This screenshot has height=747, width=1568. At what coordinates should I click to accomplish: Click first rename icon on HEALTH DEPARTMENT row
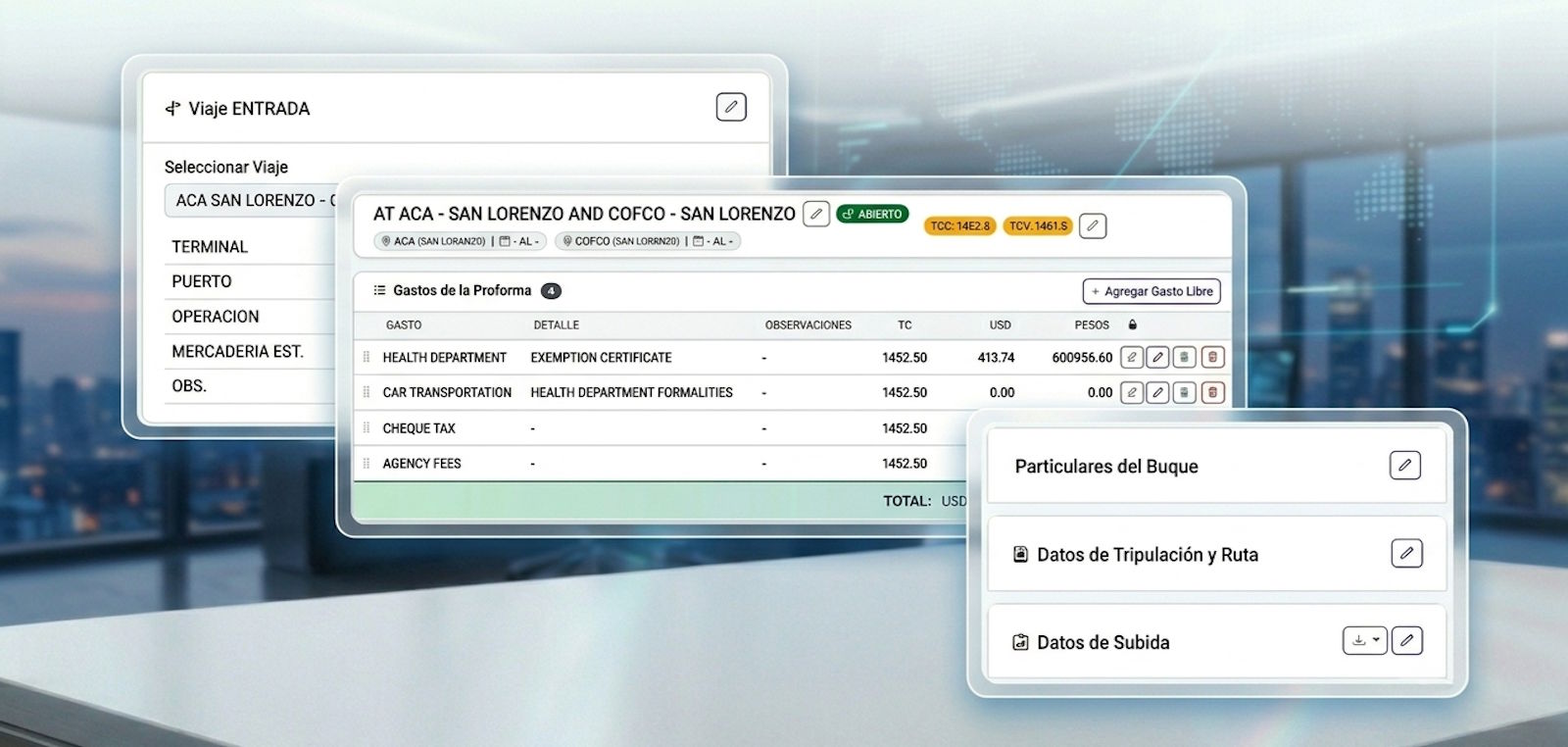pyautogui.click(x=1132, y=358)
